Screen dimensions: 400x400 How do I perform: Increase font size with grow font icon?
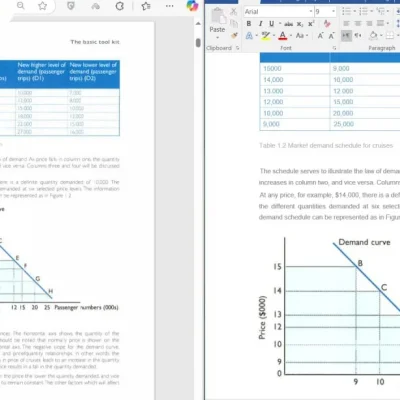tap(320, 35)
